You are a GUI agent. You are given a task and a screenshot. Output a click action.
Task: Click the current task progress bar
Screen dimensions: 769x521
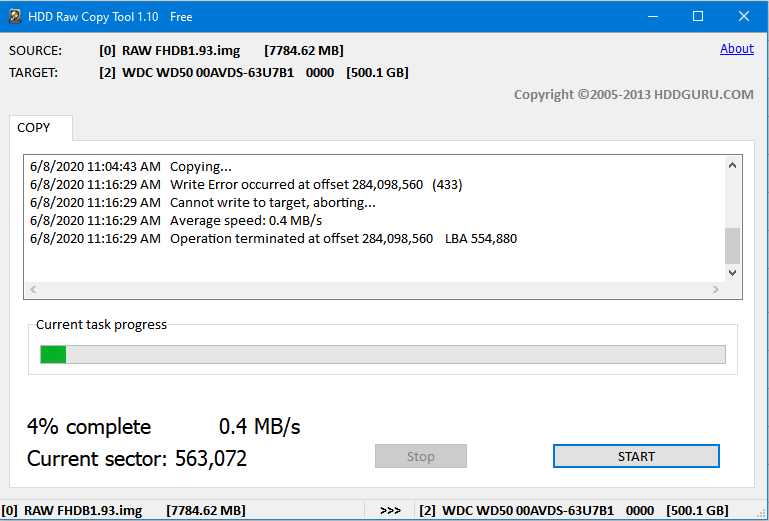(383, 354)
